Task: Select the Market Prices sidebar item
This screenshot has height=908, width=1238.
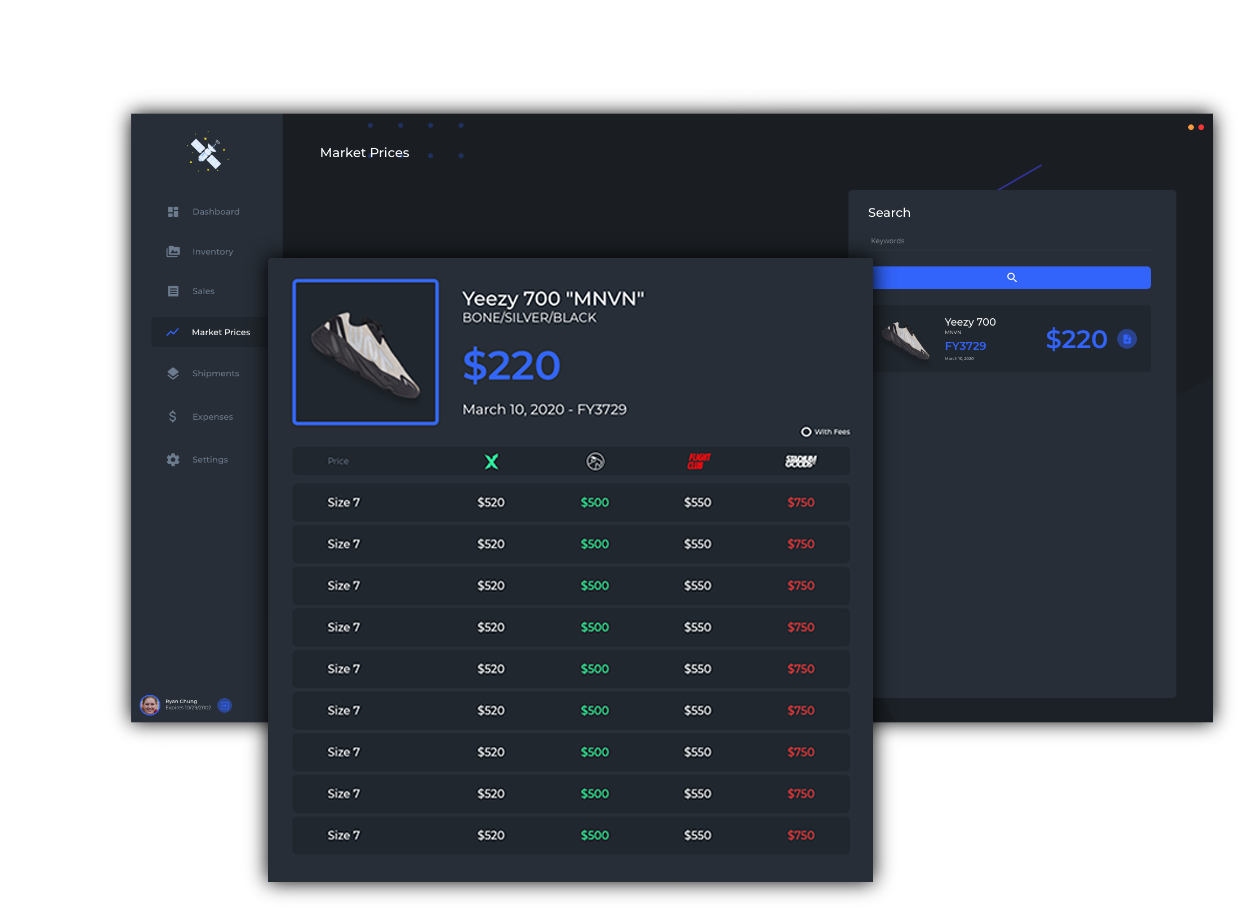Action: coord(208,332)
